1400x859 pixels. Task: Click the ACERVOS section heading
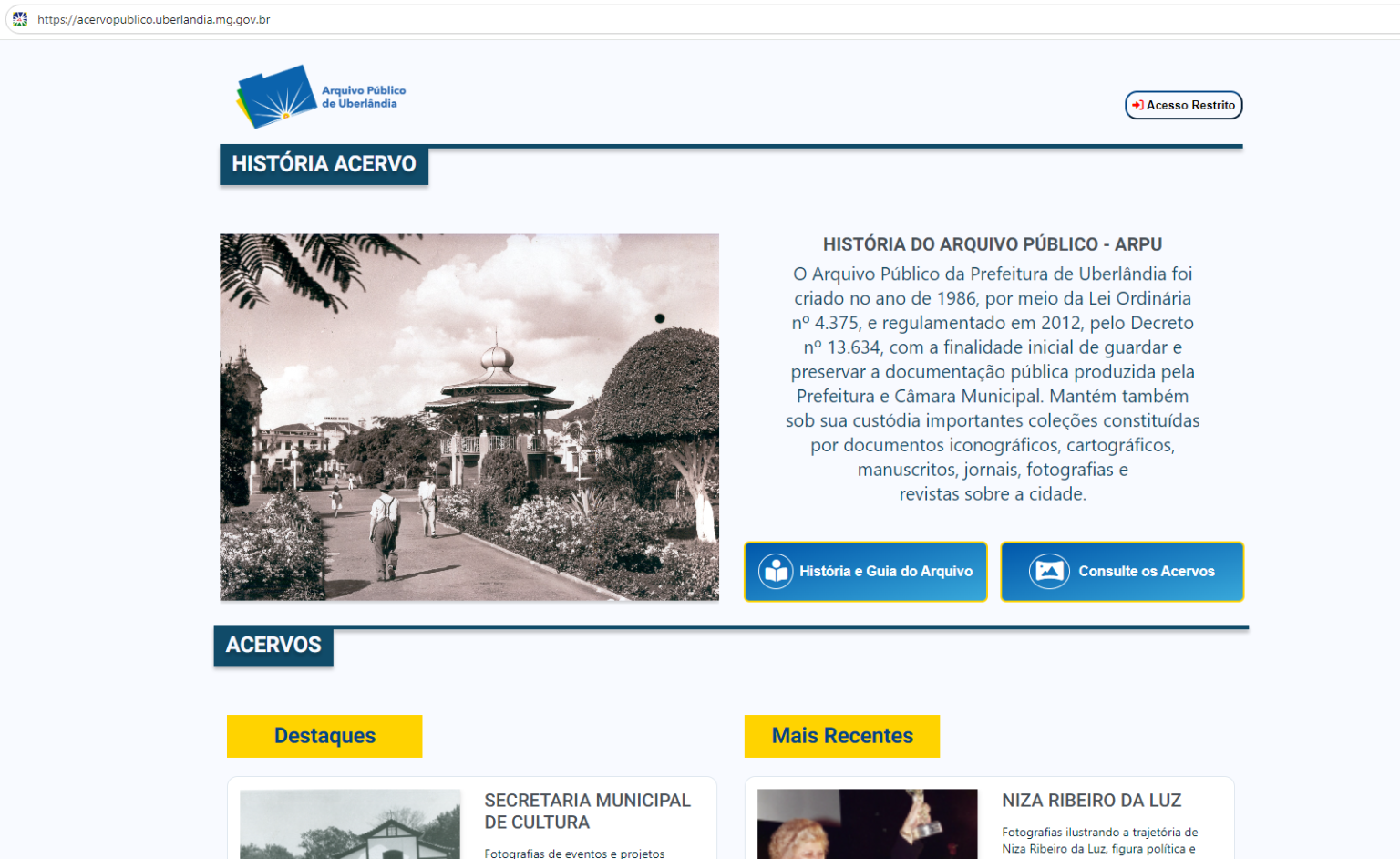click(273, 646)
